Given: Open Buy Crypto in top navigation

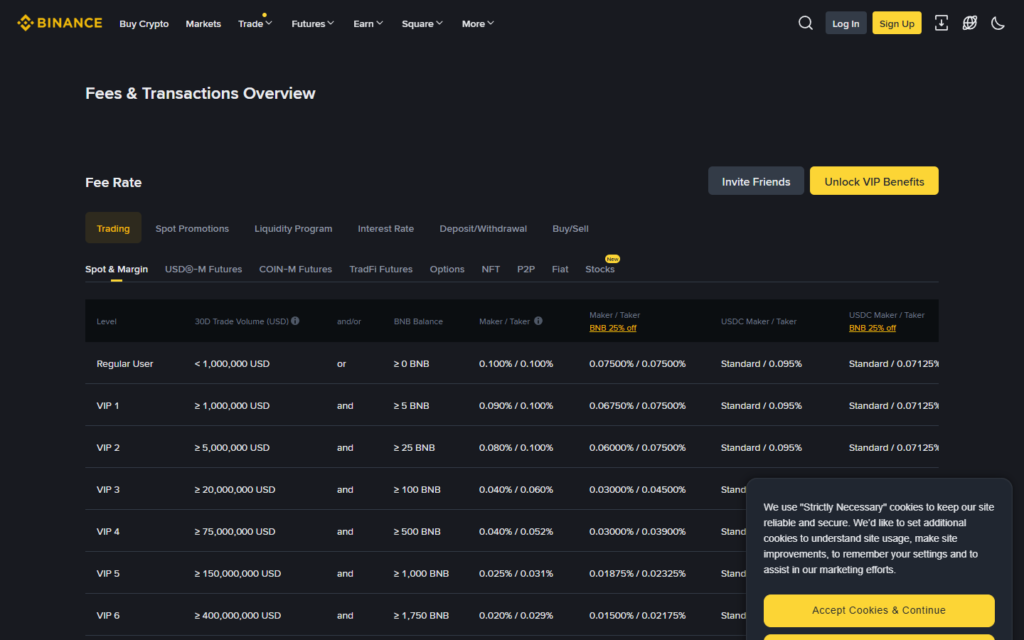Looking at the screenshot, I should click(144, 24).
